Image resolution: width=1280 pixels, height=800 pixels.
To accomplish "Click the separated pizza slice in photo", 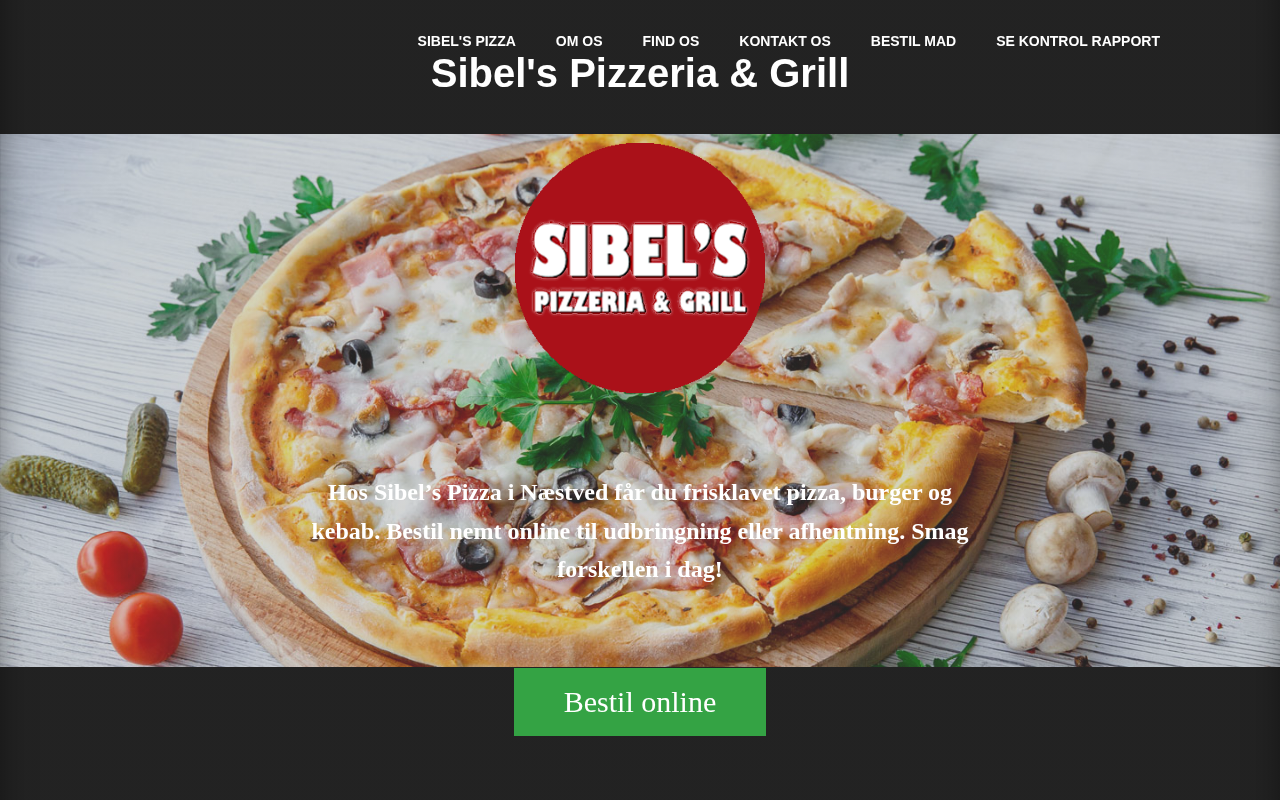I will coord(900,300).
